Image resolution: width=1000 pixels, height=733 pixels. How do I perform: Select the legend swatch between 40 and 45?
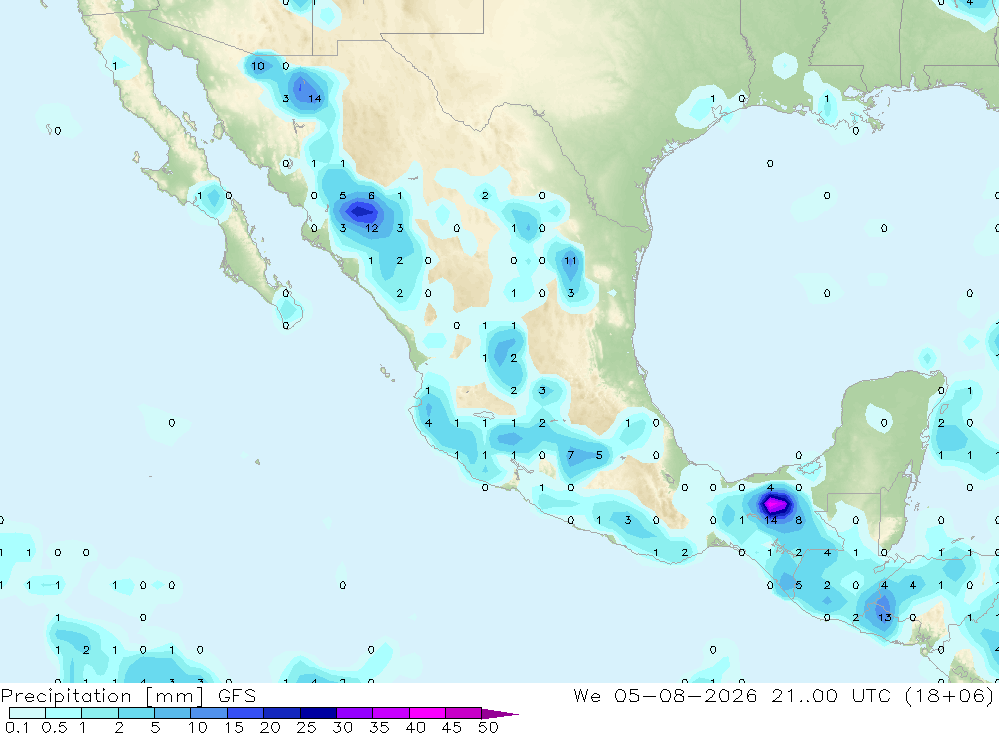pos(427,713)
